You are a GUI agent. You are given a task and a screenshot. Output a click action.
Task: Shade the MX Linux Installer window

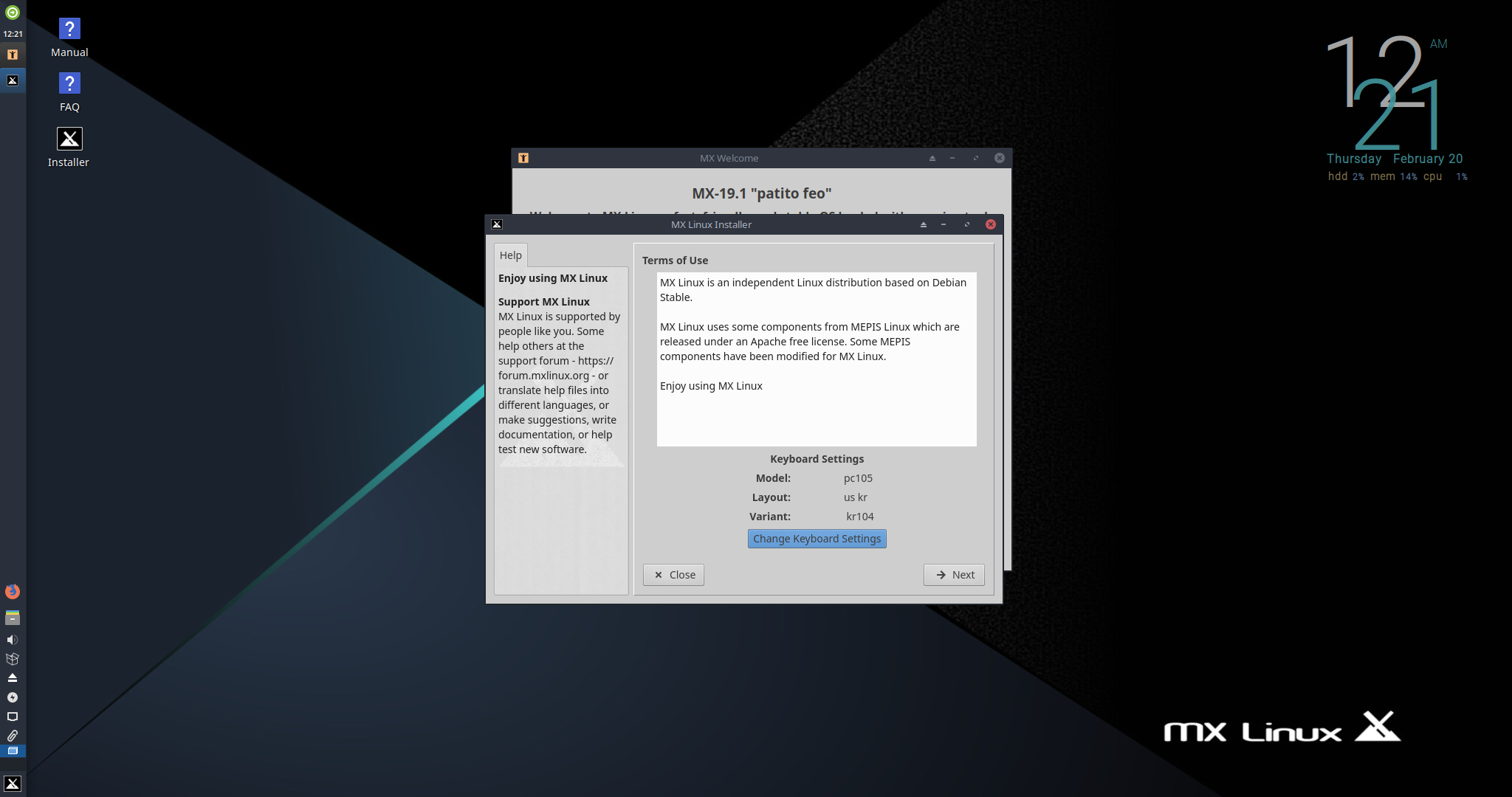pyautogui.click(x=924, y=224)
